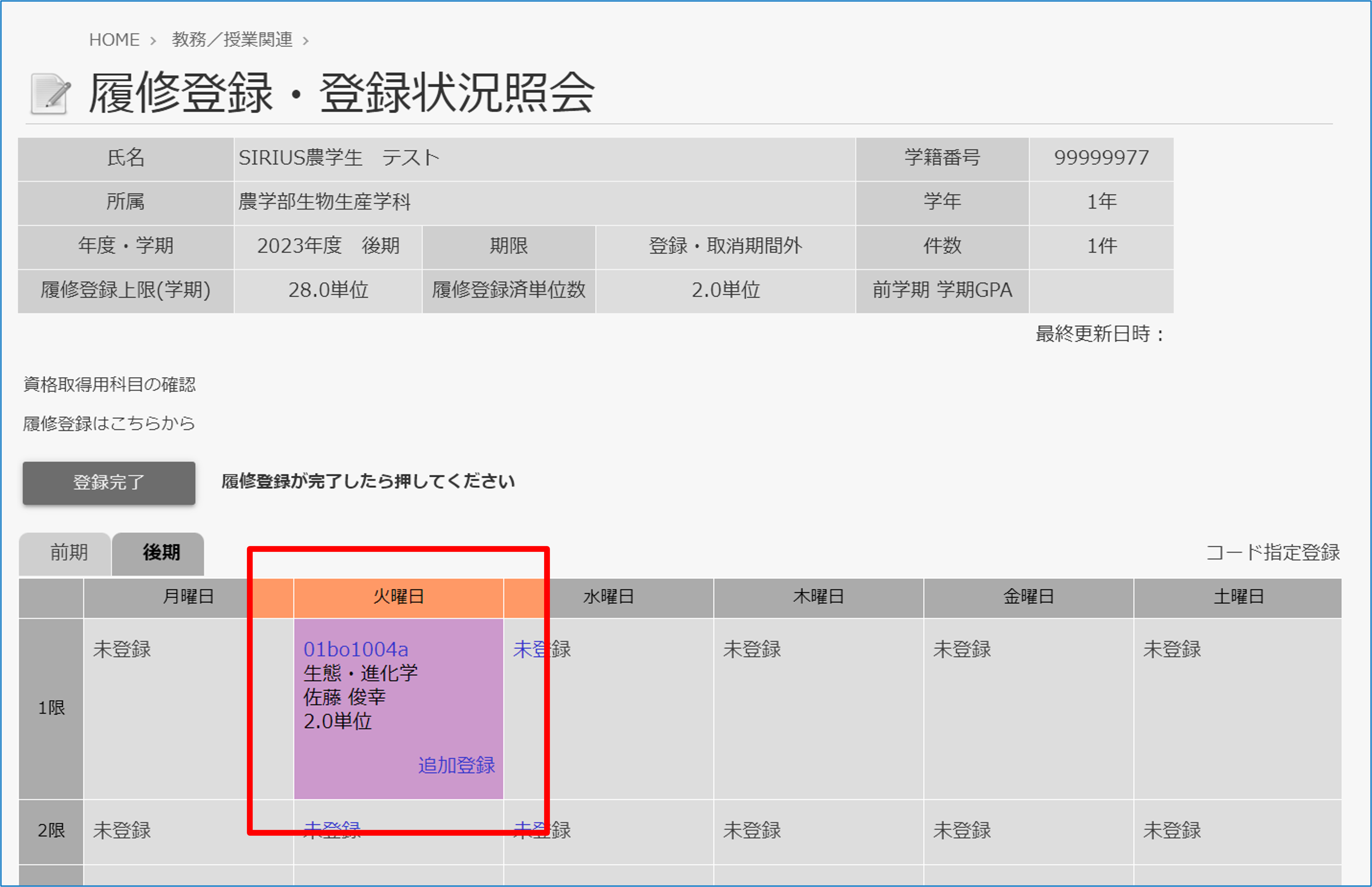
Task: Click the edit document icon beside the title
Action: tap(50, 93)
